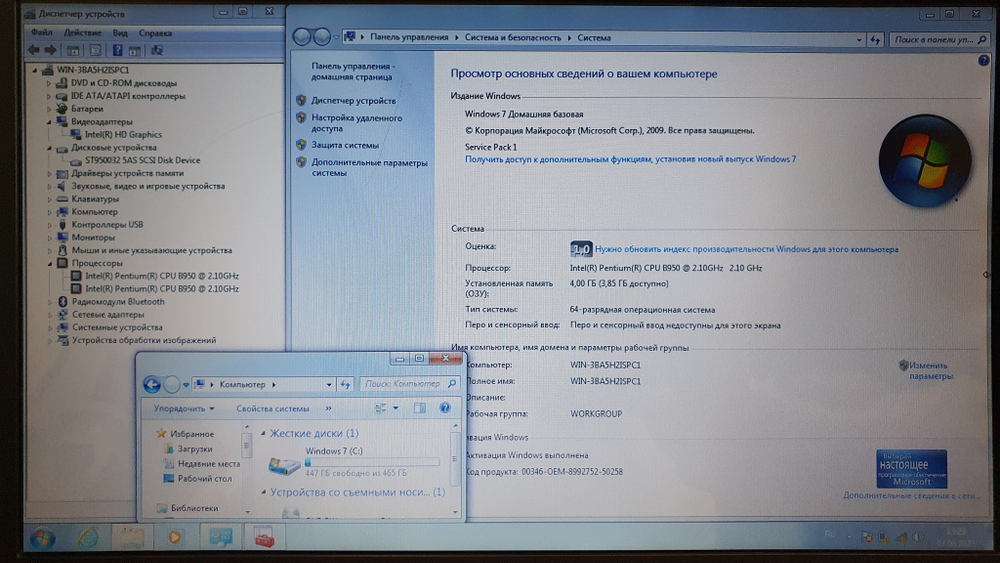The image size is (1000, 563).
Task: Select Системные устройства category
Action: 117,327
